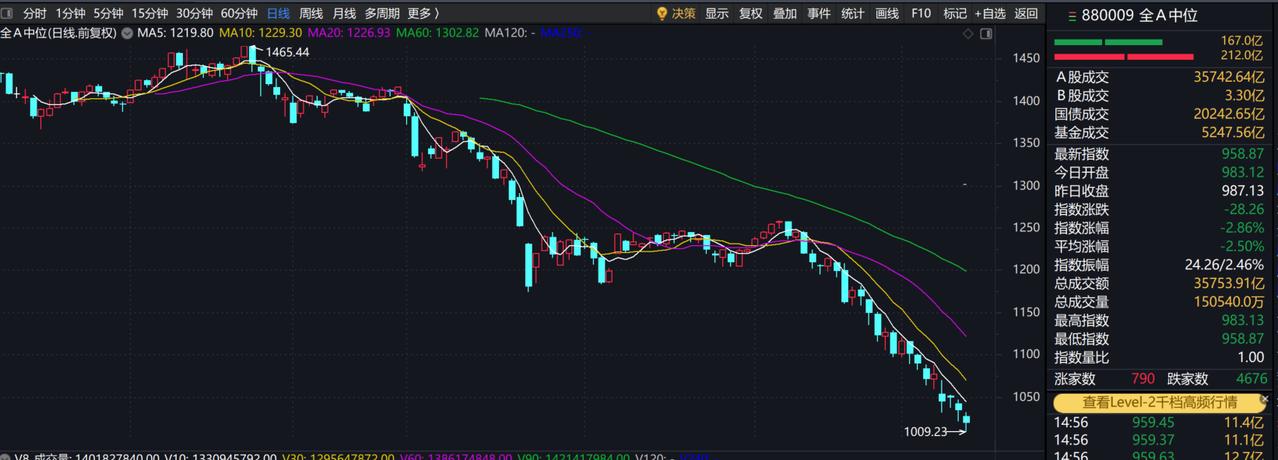Open the 画线 drawing tools
The height and width of the screenshot is (460, 1278).
coord(887,14)
